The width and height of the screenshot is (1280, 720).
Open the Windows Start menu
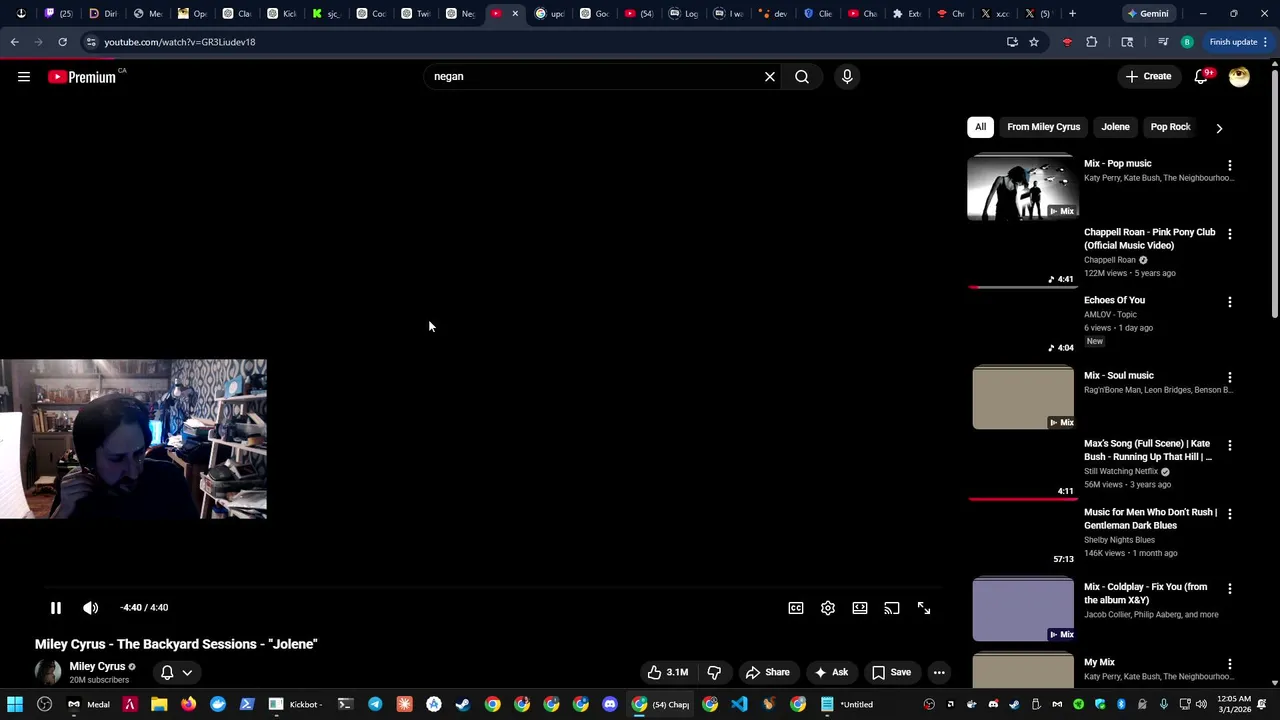(15, 704)
